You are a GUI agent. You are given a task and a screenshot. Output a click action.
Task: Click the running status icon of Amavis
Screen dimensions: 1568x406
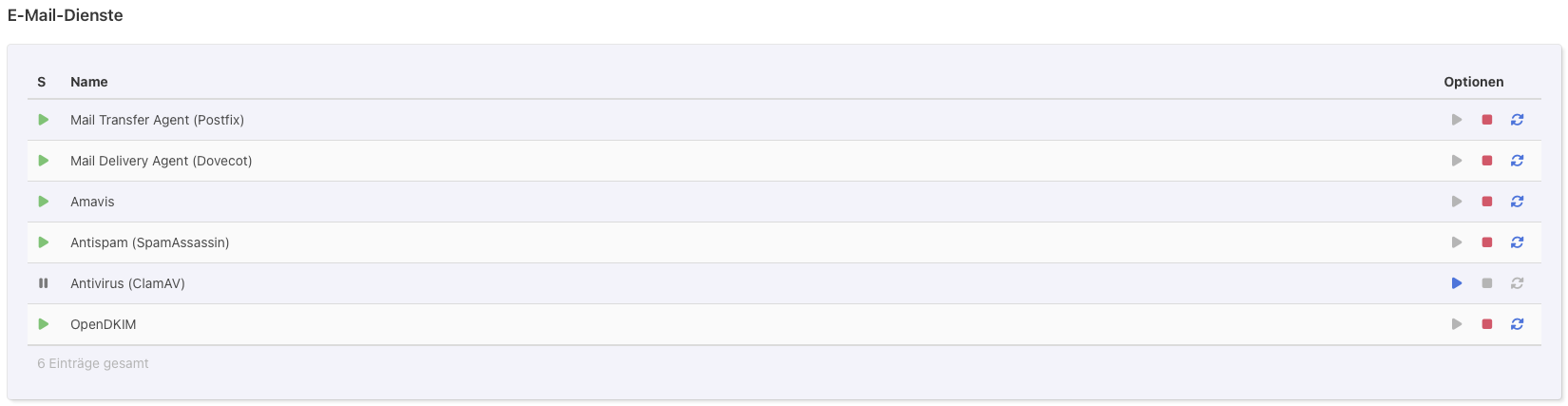click(x=43, y=202)
